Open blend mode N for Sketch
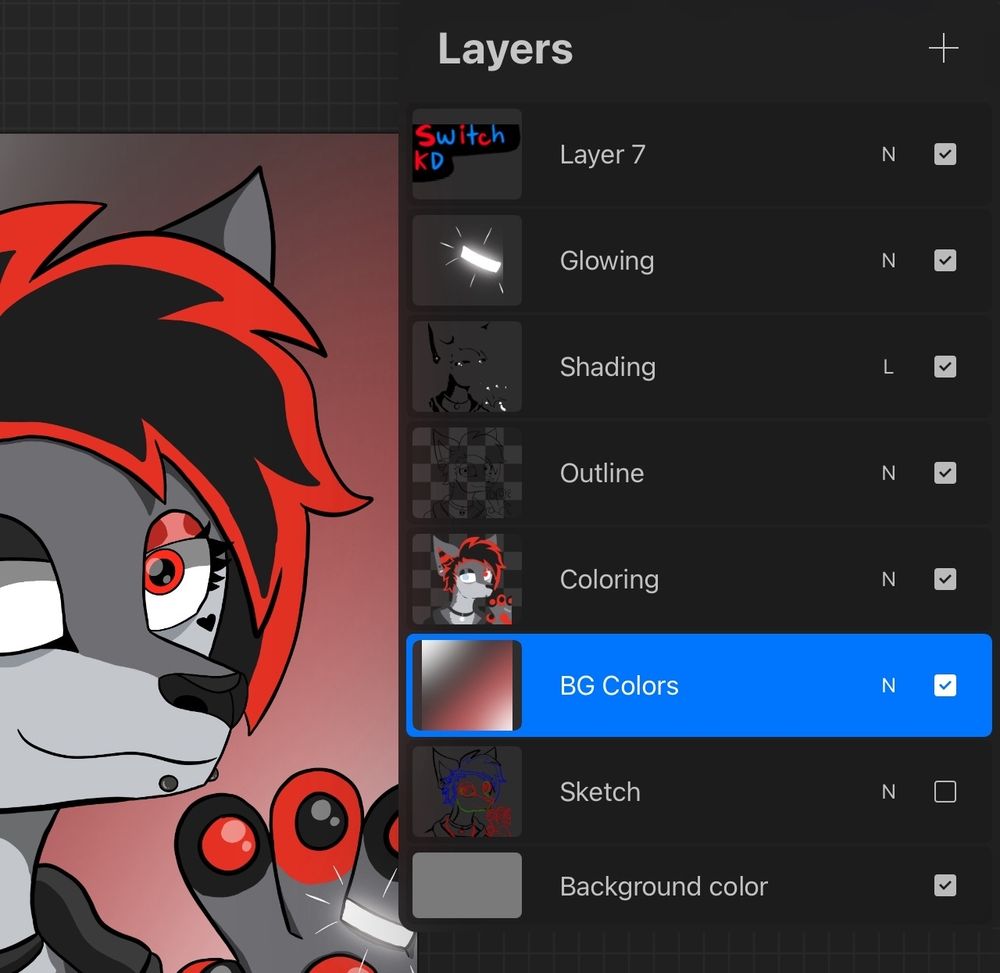This screenshot has height=973, width=1000. tap(888, 791)
